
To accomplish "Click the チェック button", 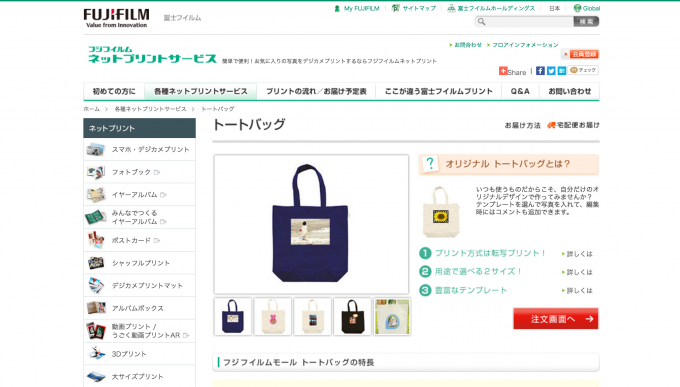I will click(x=583, y=70).
